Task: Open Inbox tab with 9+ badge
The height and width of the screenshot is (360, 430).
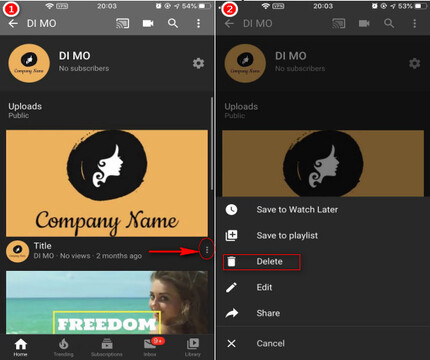Action: click(x=151, y=347)
